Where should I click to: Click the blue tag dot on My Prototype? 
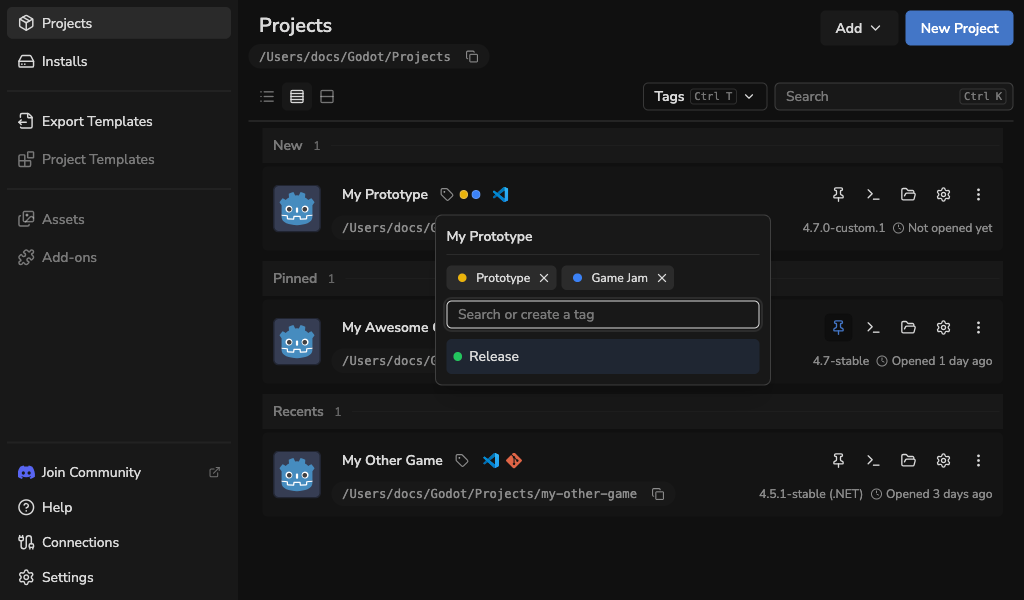point(476,195)
